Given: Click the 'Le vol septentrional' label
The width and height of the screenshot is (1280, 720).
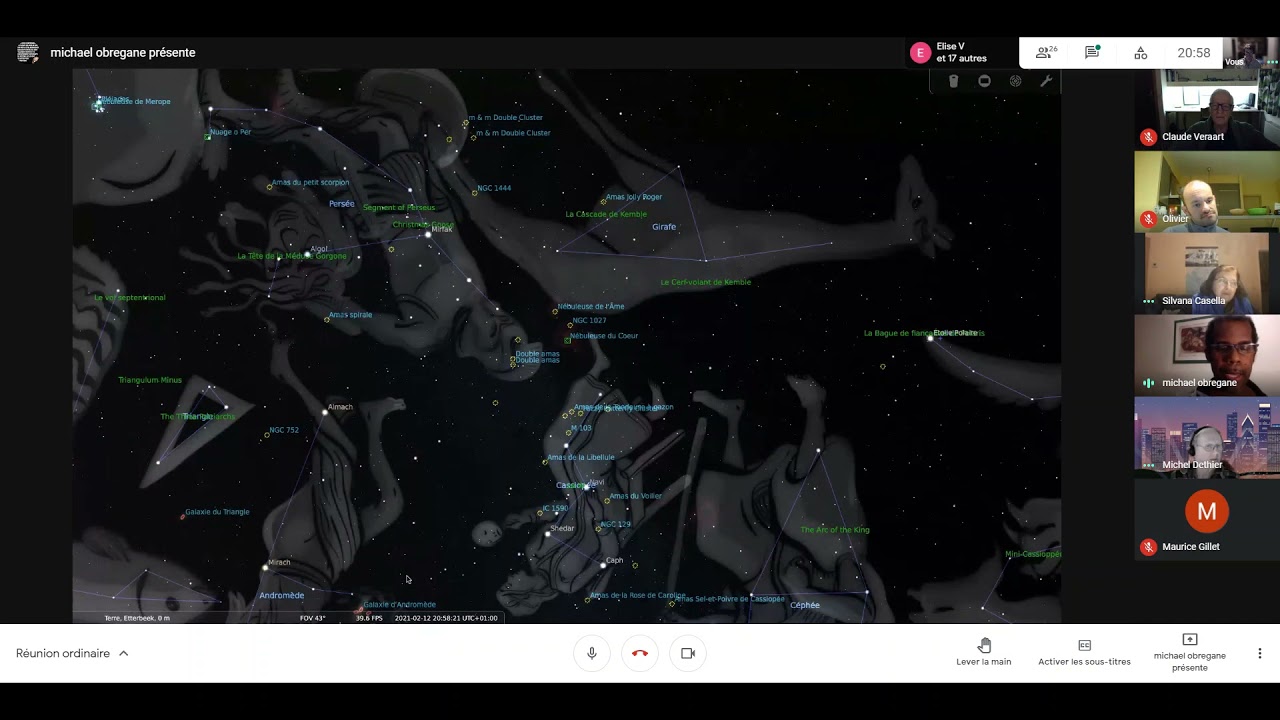Looking at the screenshot, I should [130, 298].
